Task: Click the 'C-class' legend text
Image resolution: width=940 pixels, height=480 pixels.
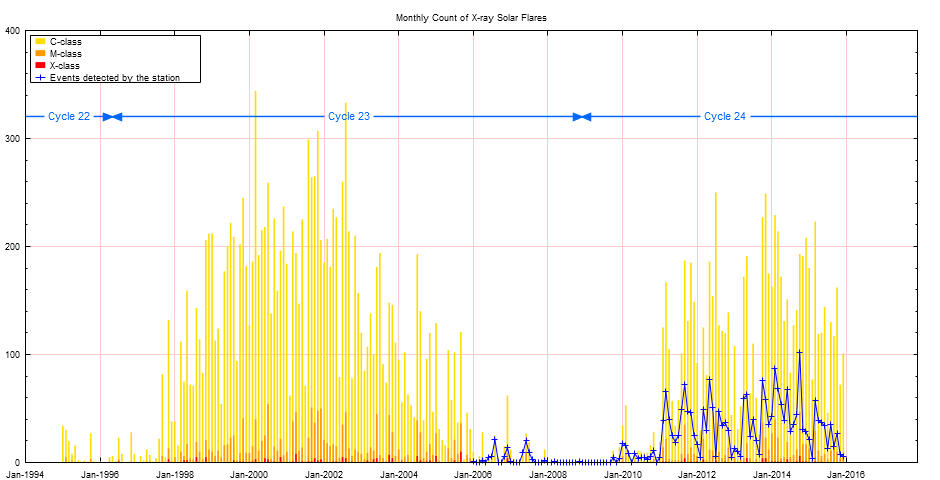Action: [x=66, y=41]
